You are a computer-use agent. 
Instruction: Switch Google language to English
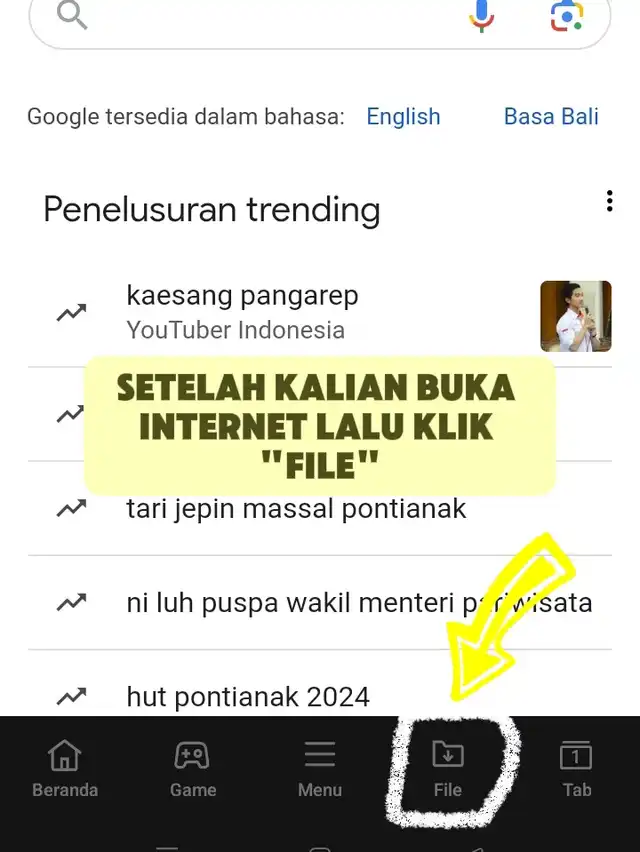[403, 116]
